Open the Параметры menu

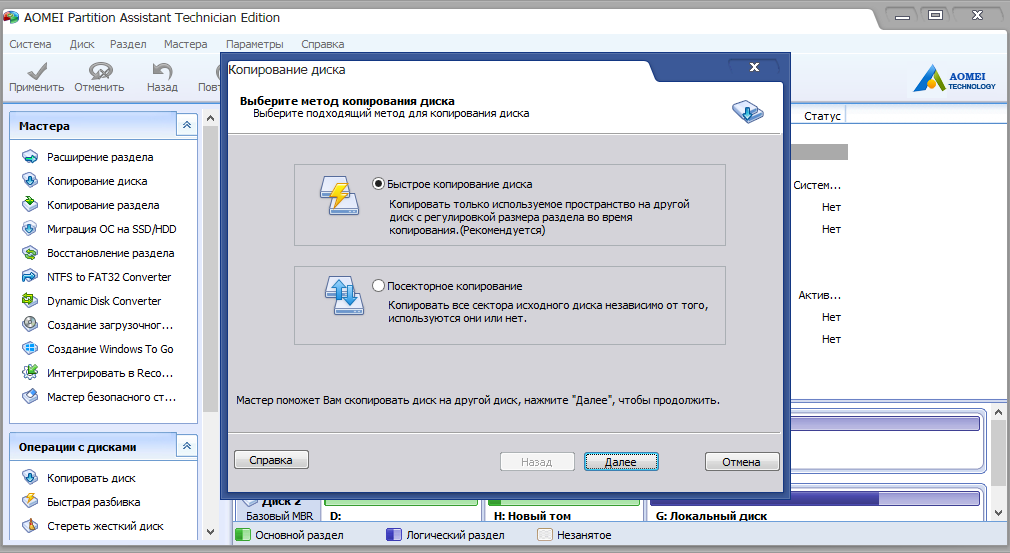tap(254, 44)
